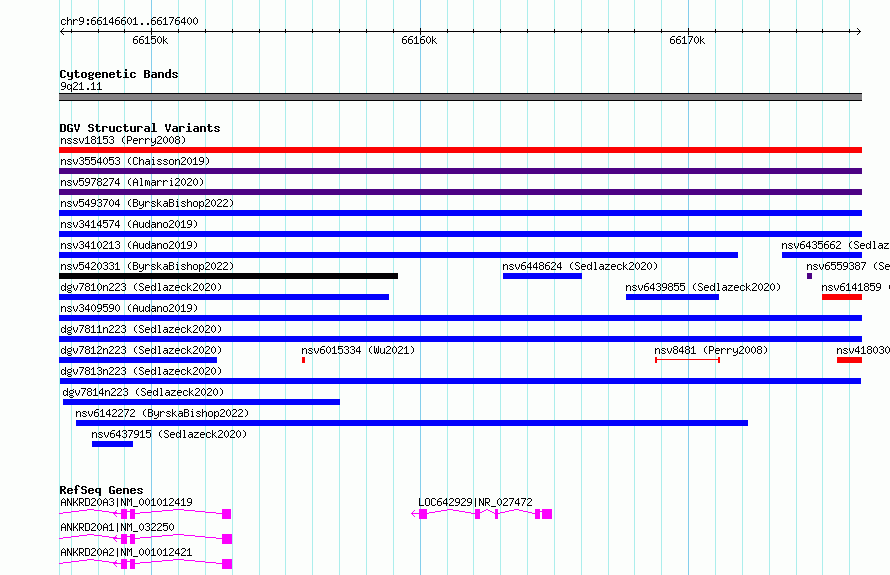
Task: Open the dgv7813n223 (Sedlazeck2020) label
Action: coord(141,371)
